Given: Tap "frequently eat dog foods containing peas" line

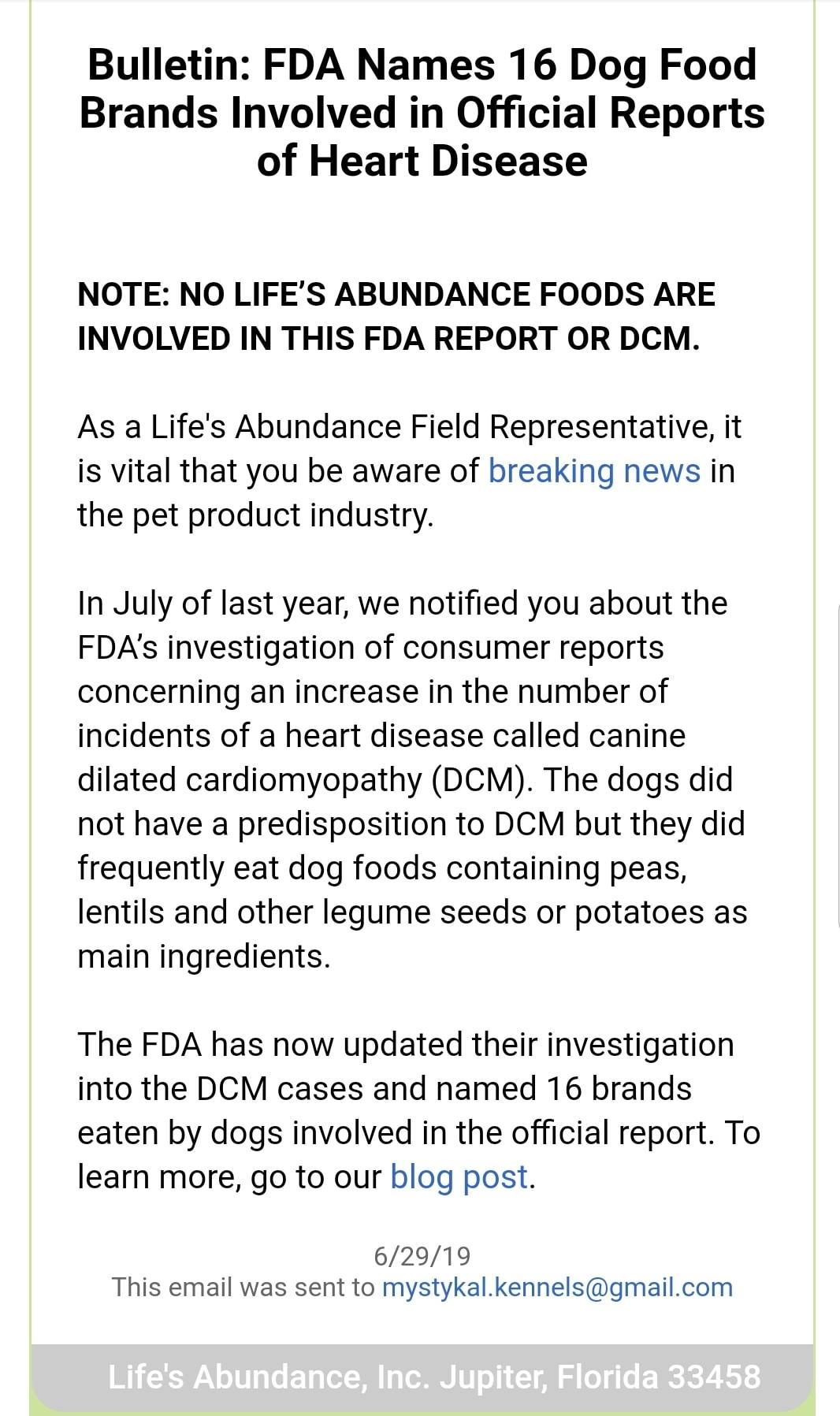Looking at the screenshot, I should tap(382, 868).
